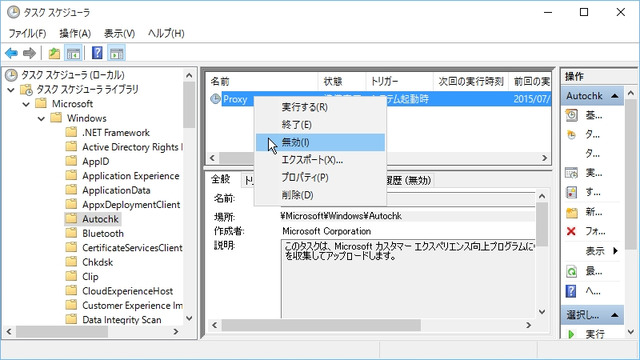Click the green refresh icon in the Actions pane

pos(571,271)
